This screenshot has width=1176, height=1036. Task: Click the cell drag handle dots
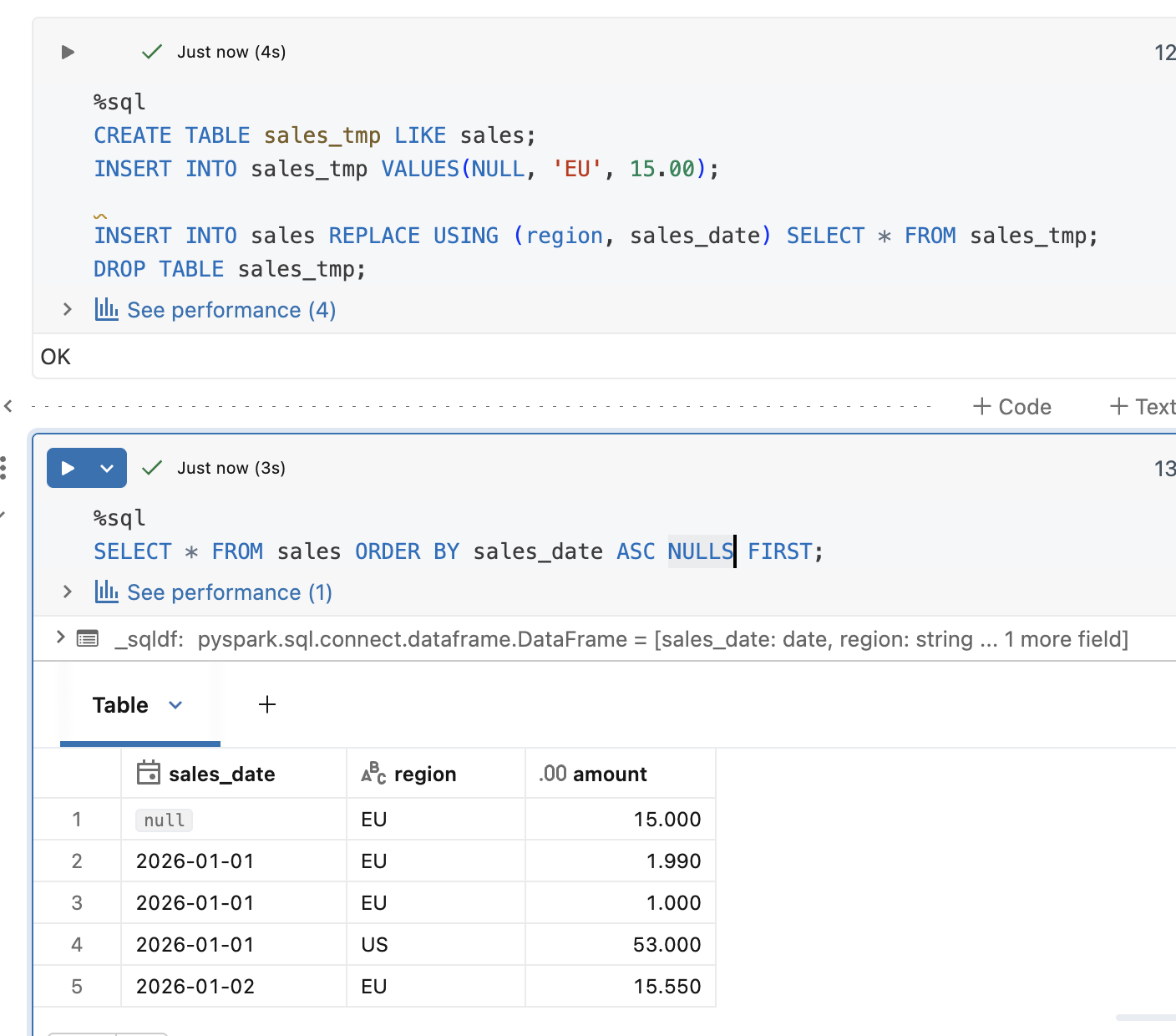(3, 468)
